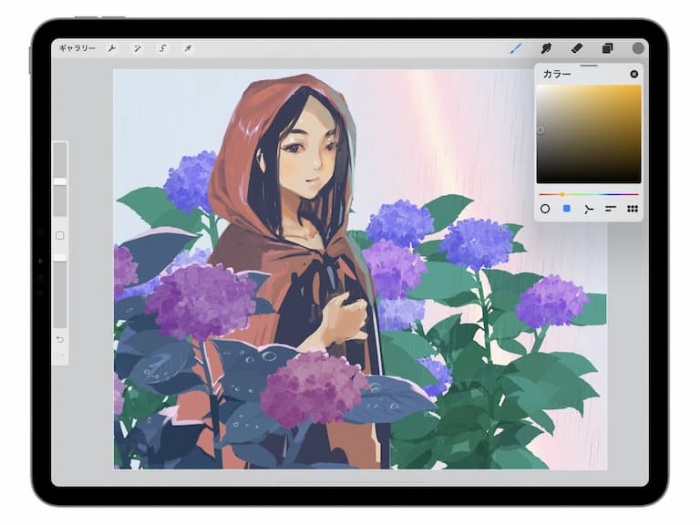Select the Brush paint tool
Screen dimensions: 700x525
516,48
